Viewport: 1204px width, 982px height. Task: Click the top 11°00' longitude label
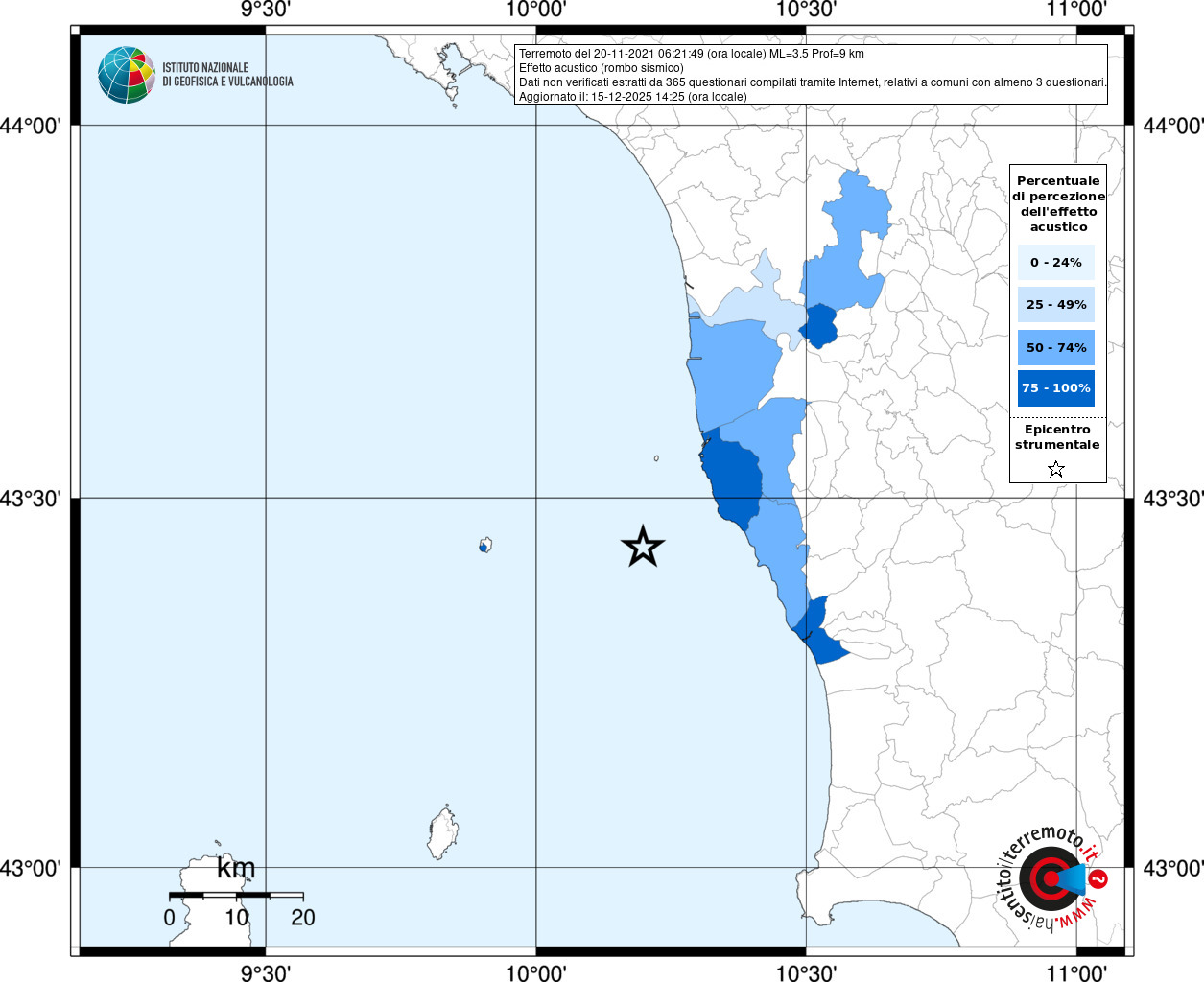(1077, 10)
